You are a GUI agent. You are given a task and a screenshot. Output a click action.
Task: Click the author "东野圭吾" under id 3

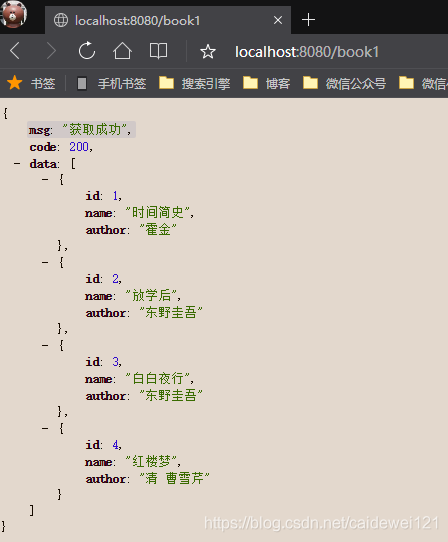pyautogui.click(x=171, y=395)
